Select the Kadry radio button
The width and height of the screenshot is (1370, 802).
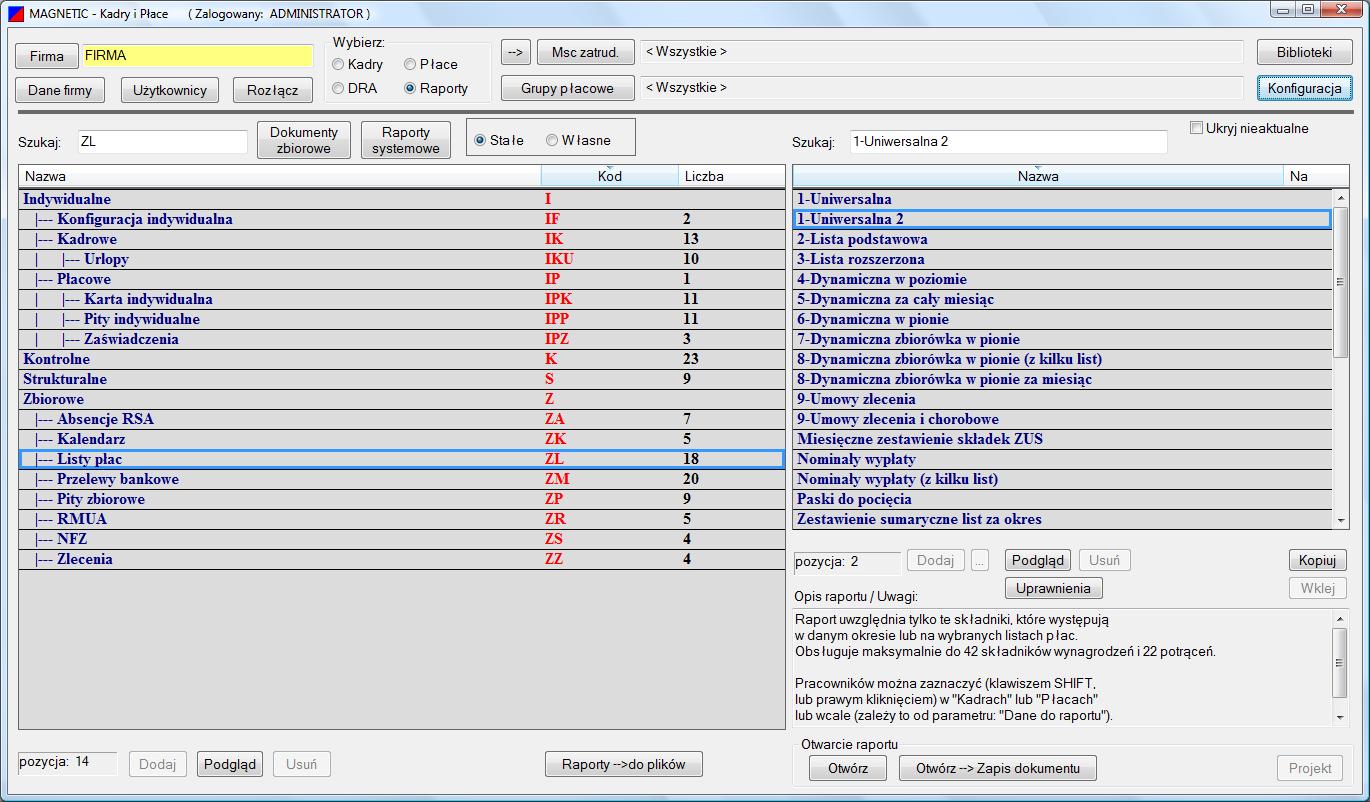[x=338, y=64]
